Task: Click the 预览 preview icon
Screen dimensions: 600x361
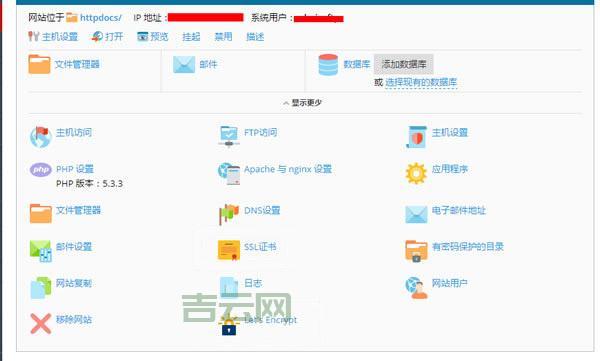Action: [x=142, y=36]
